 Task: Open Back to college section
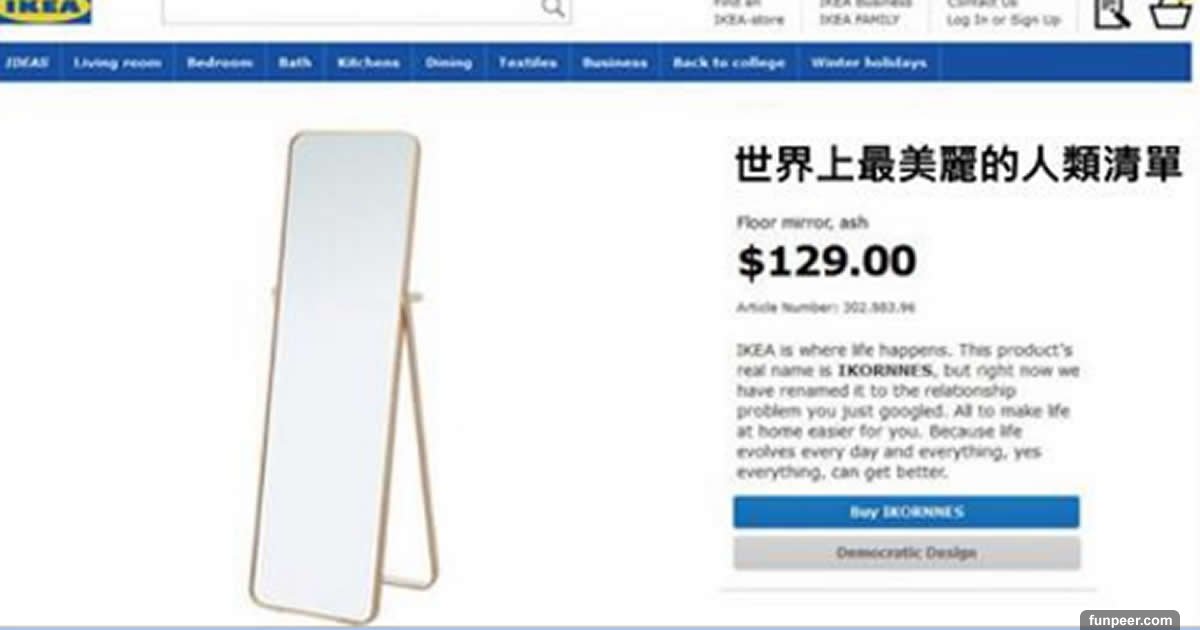(x=728, y=62)
